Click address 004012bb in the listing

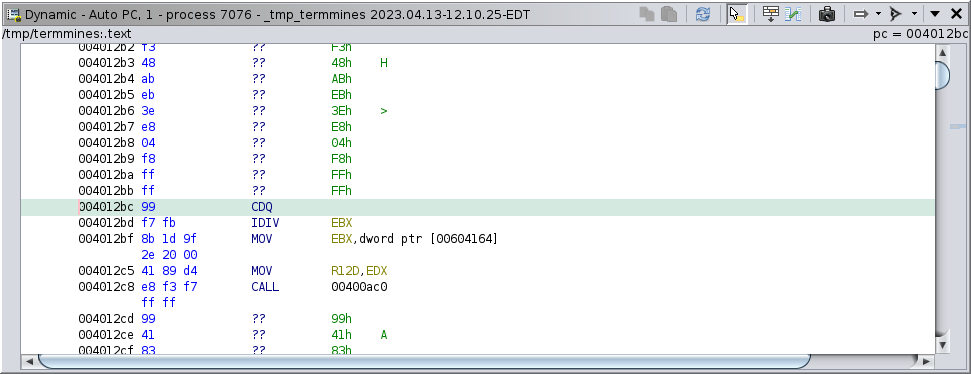tap(107, 191)
